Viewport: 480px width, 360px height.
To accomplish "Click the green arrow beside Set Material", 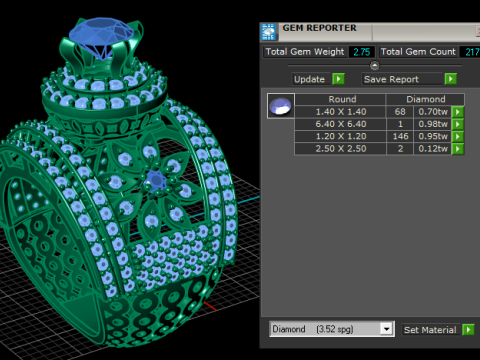I will pyautogui.click(x=468, y=330).
